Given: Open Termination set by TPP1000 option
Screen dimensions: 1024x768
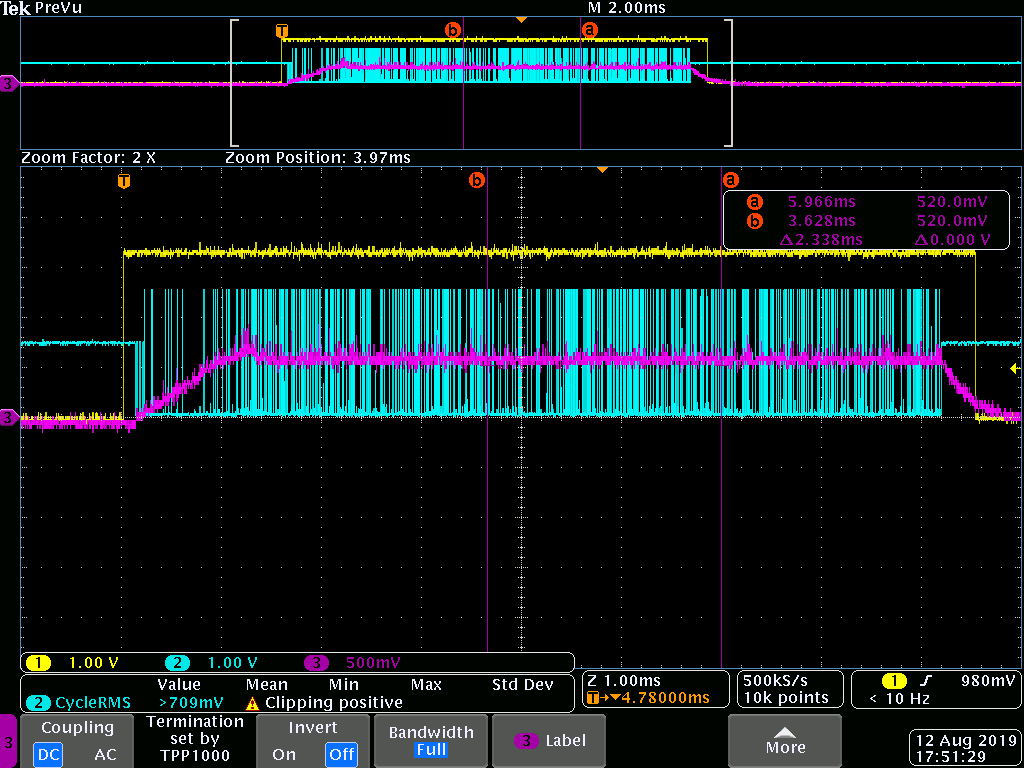Looking at the screenshot, I should point(195,739).
